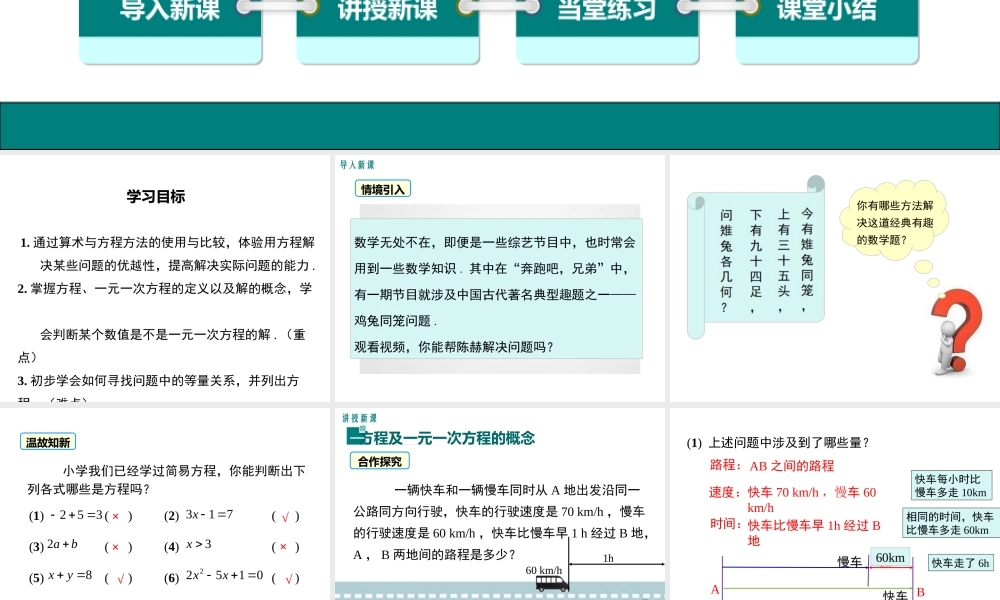Click the line 观看视频，你能帮陈赫解决问题吗?
1000x600 pixels.
pos(453,347)
